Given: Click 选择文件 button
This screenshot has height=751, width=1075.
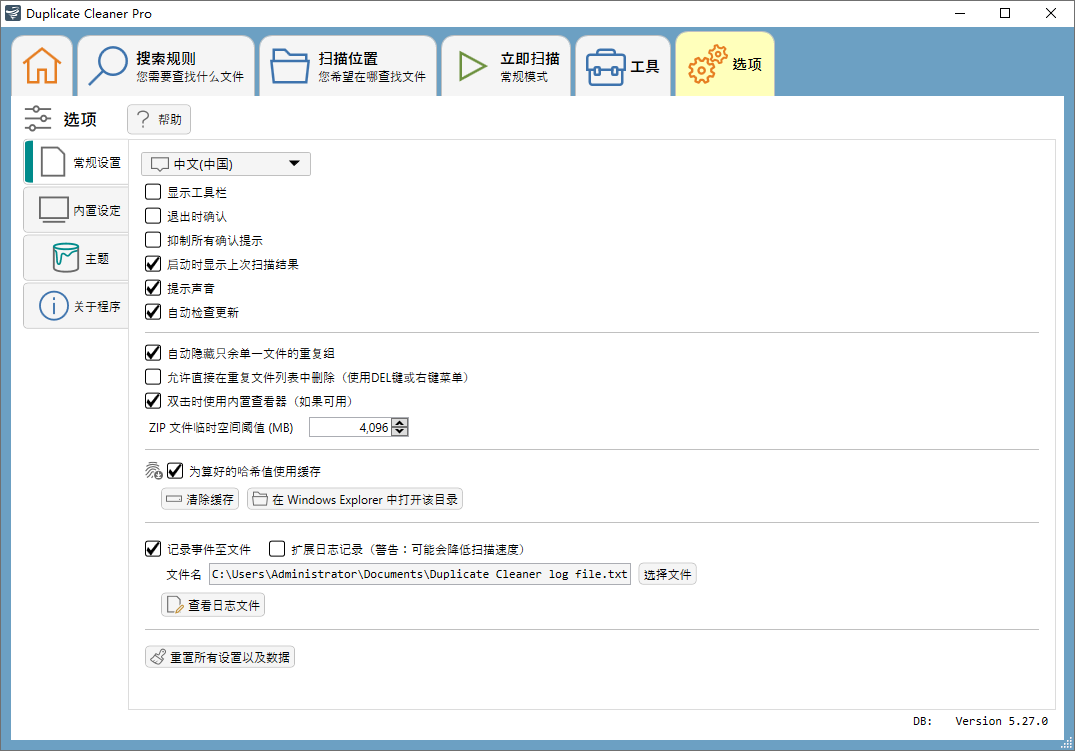Looking at the screenshot, I should tap(667, 574).
